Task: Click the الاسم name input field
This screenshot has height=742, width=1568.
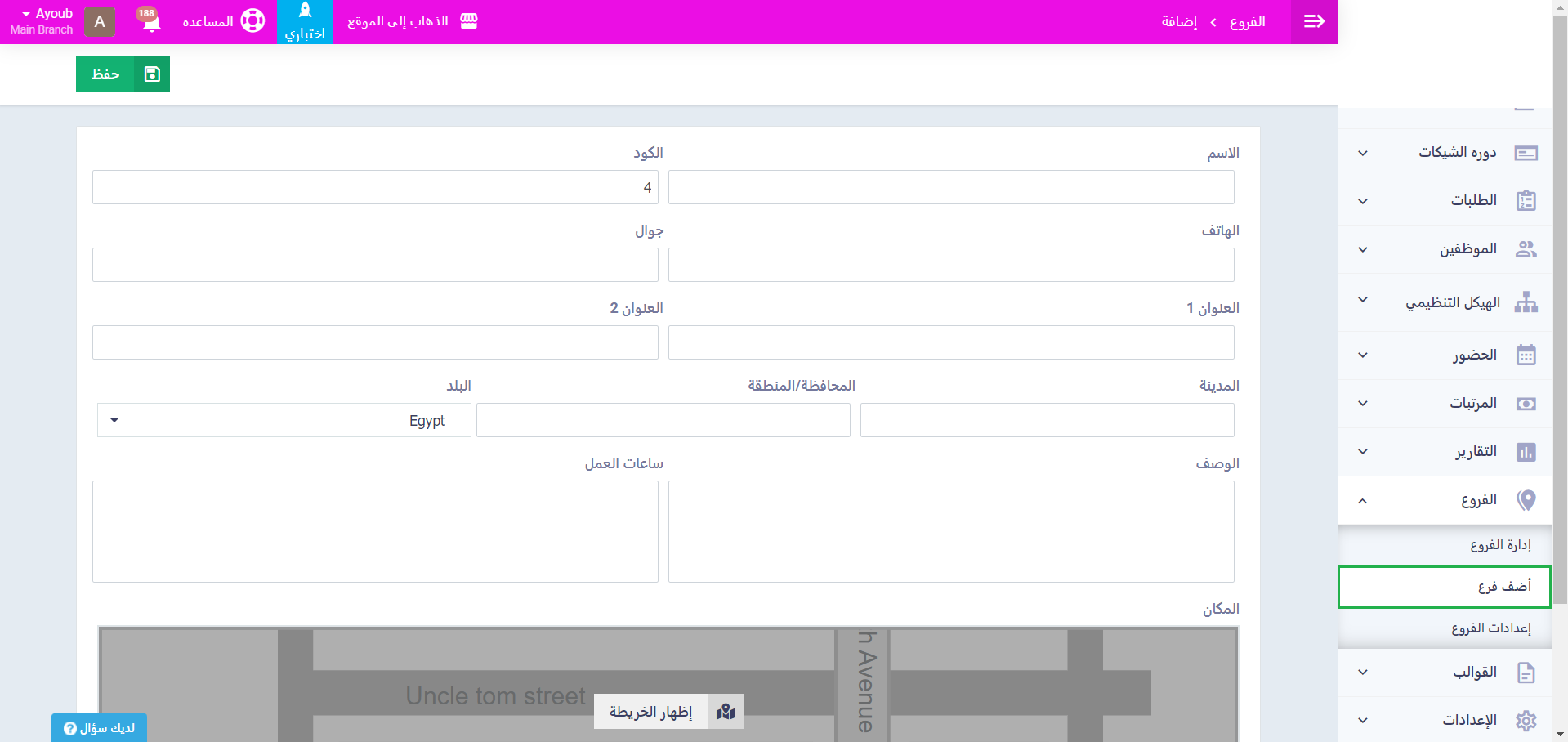Action: [x=950, y=187]
